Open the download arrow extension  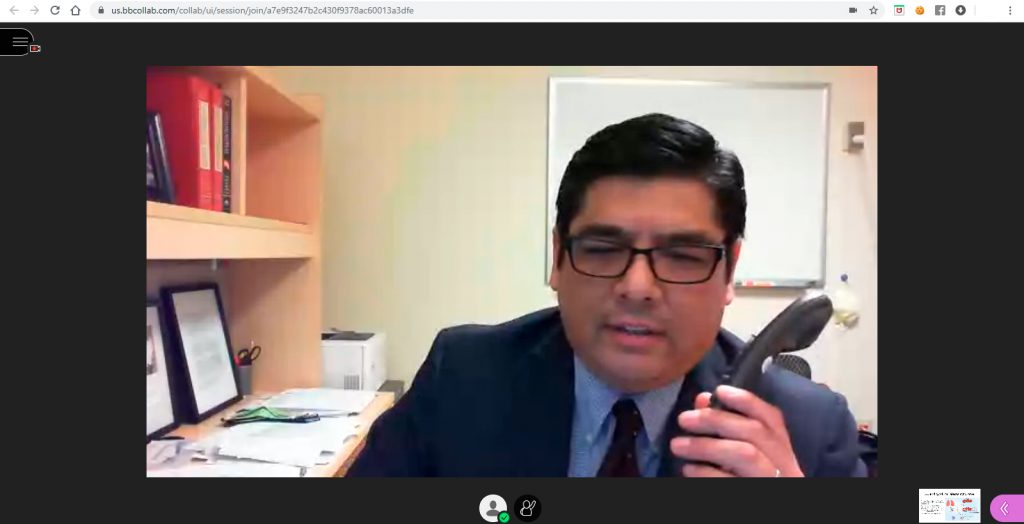tap(960, 10)
